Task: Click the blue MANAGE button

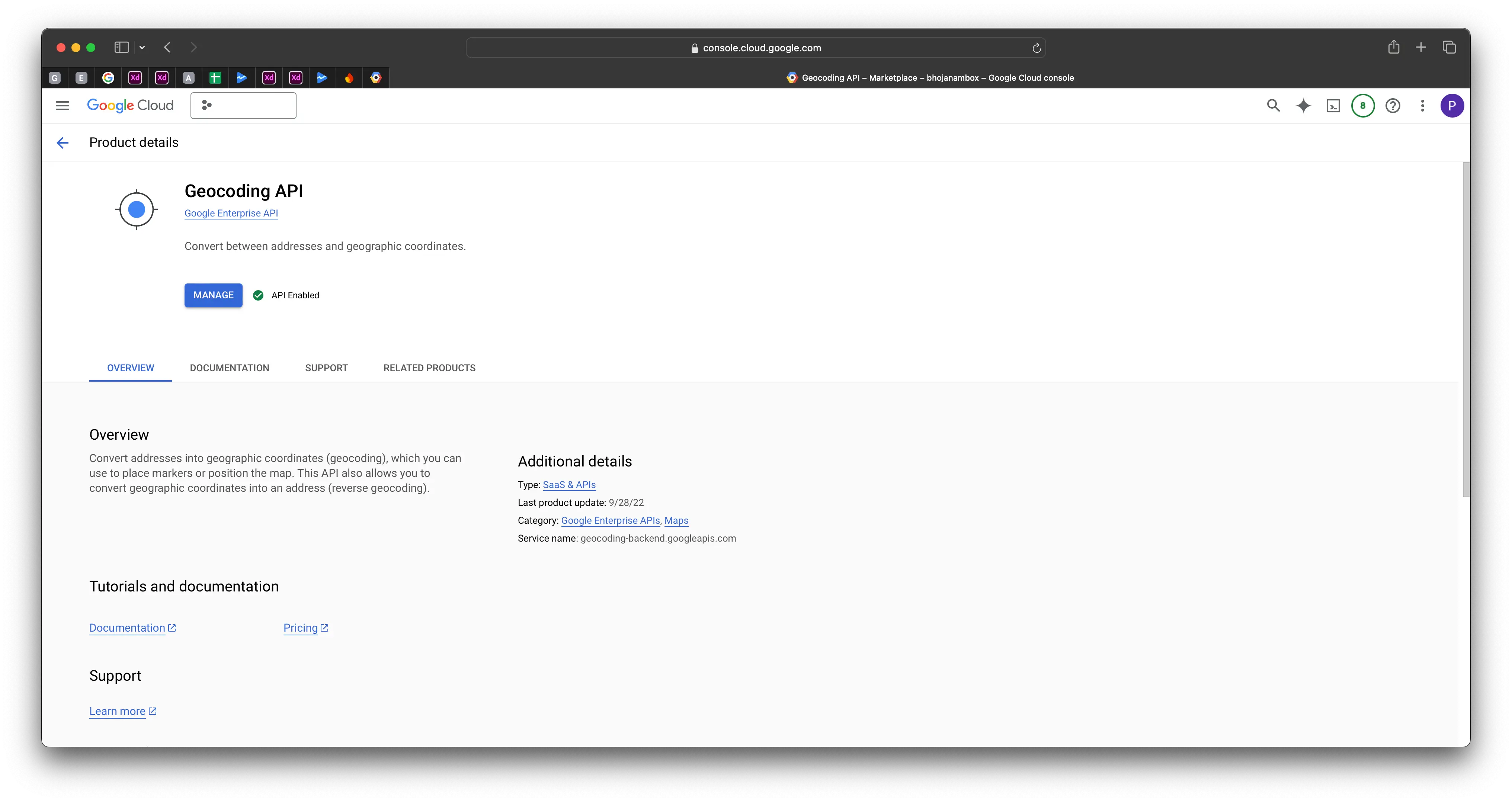Action: (x=213, y=295)
